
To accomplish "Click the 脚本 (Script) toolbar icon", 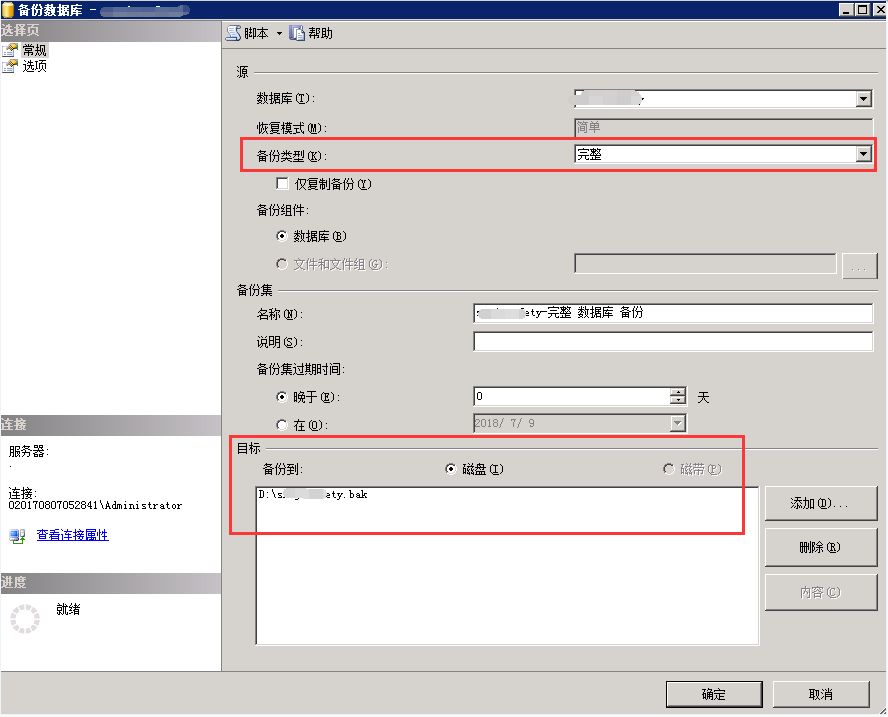I will [234, 33].
